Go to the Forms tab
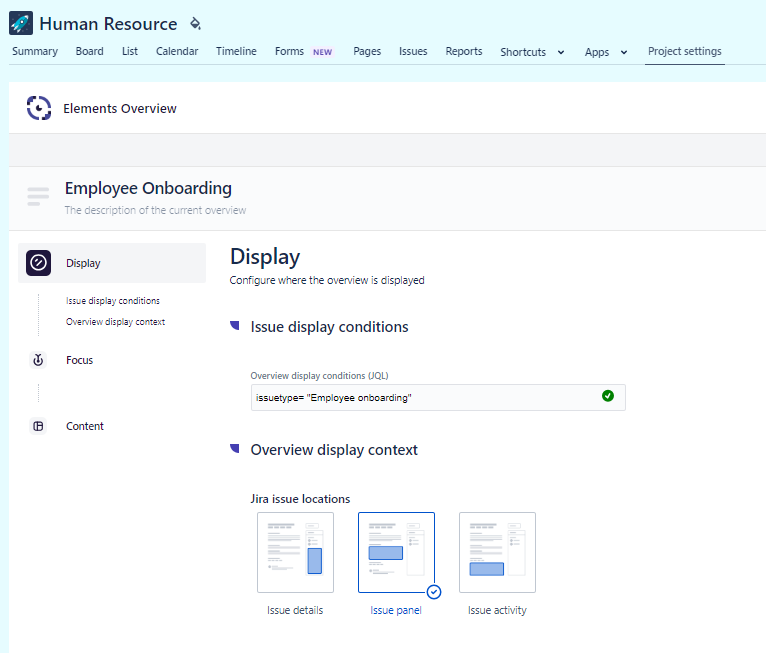Image resolution: width=766 pixels, height=653 pixels. tap(290, 51)
